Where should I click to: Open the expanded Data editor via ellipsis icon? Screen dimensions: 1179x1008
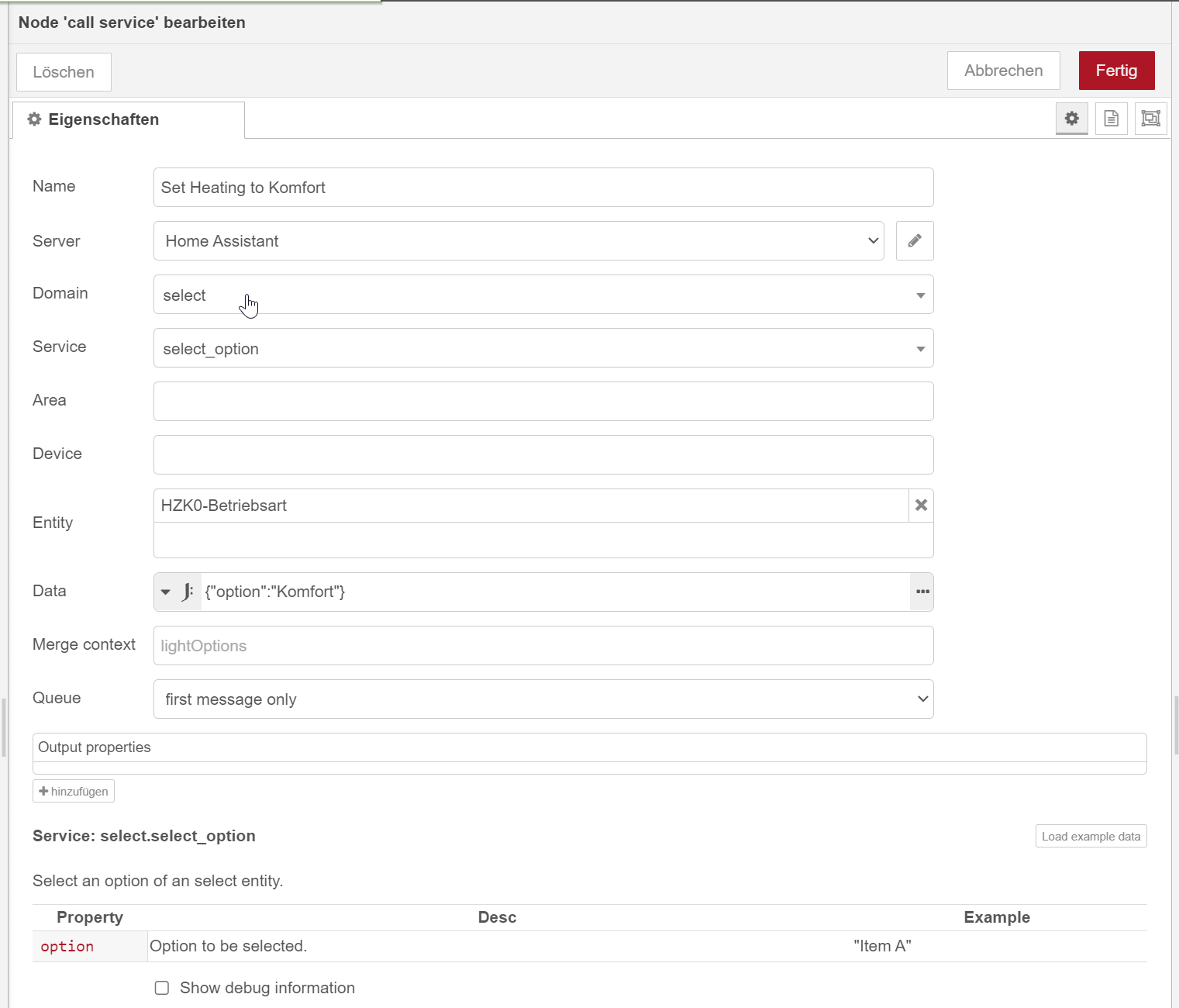[922, 592]
